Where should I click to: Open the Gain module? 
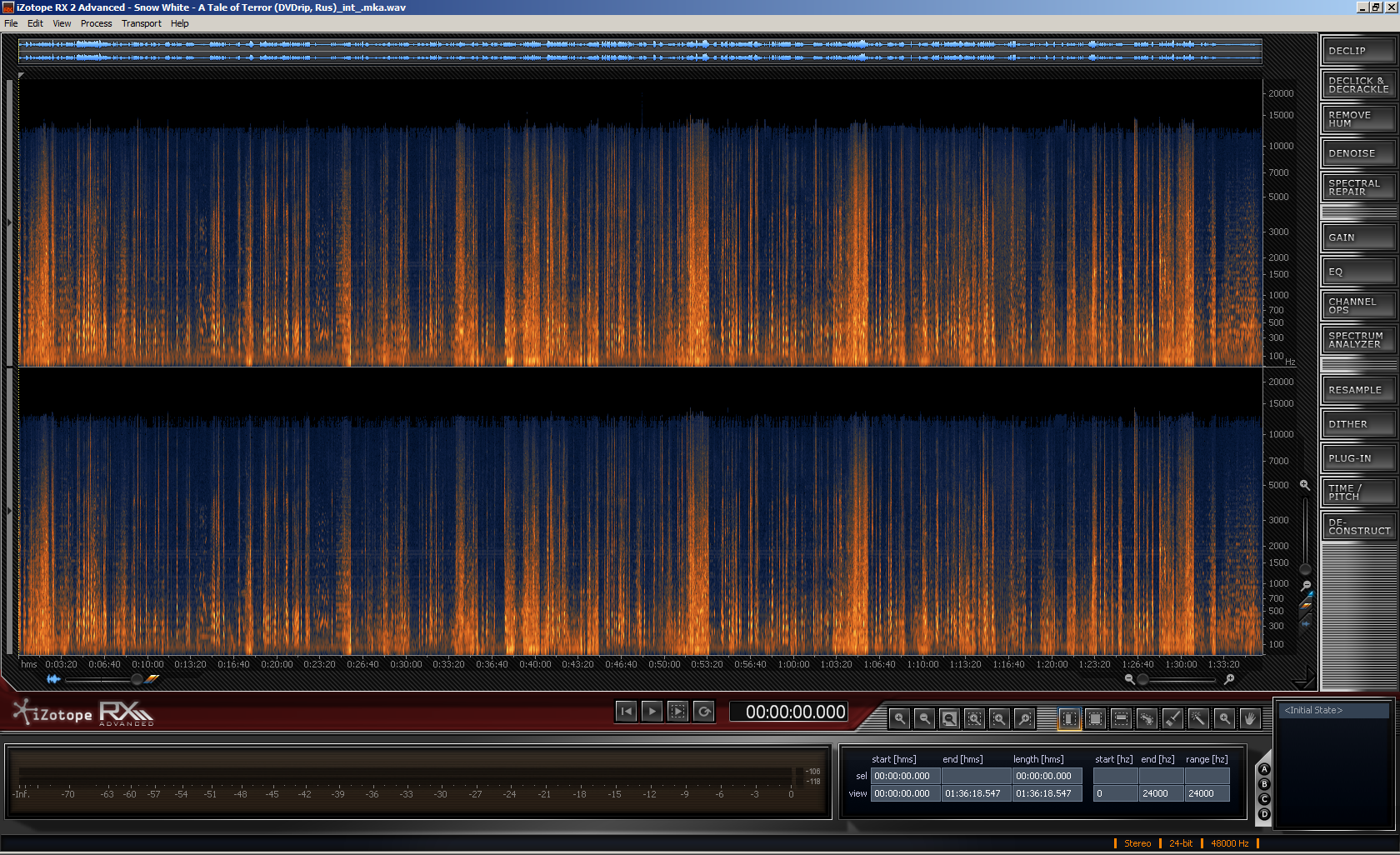click(x=1358, y=237)
